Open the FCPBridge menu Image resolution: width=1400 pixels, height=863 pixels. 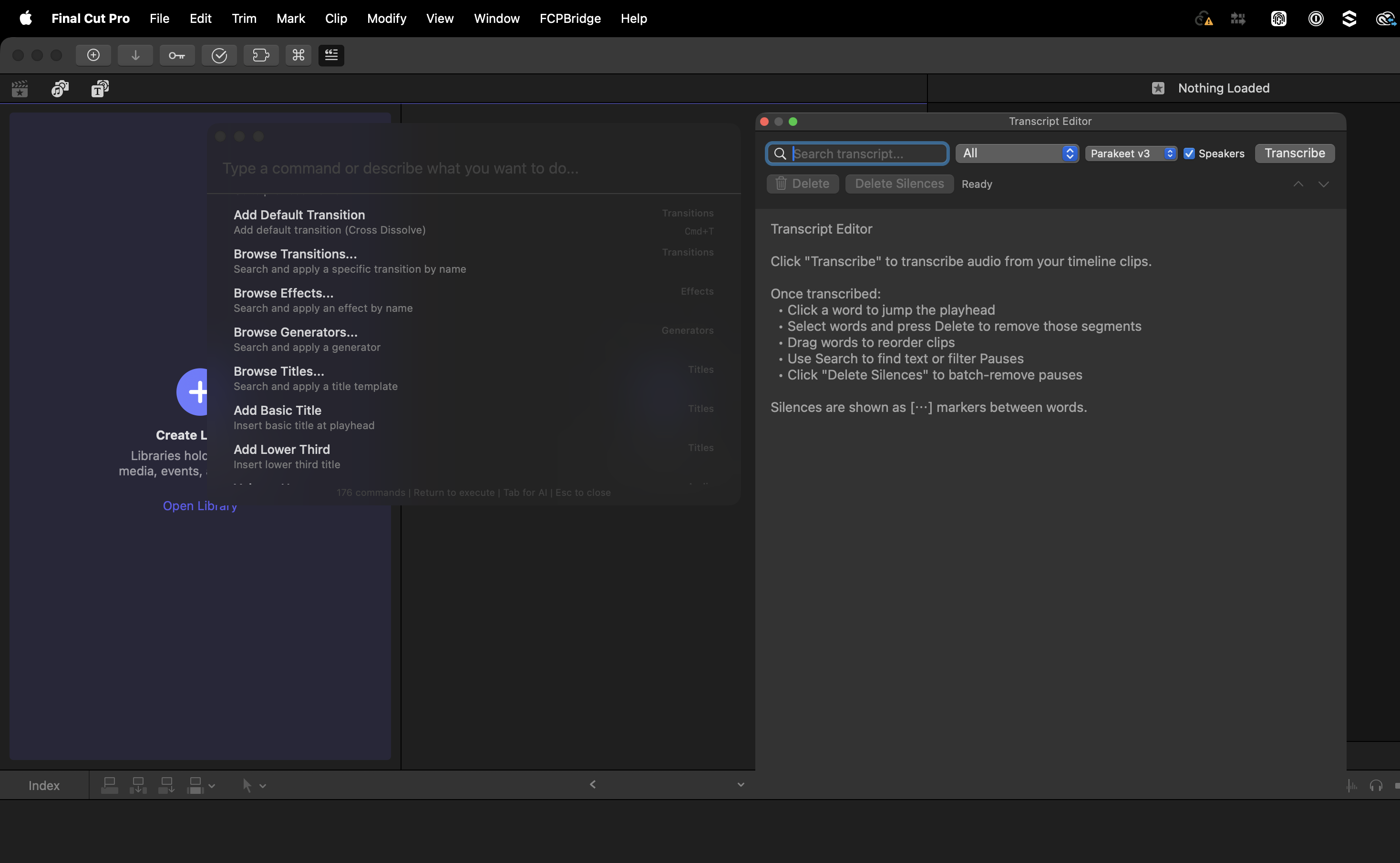click(x=570, y=18)
